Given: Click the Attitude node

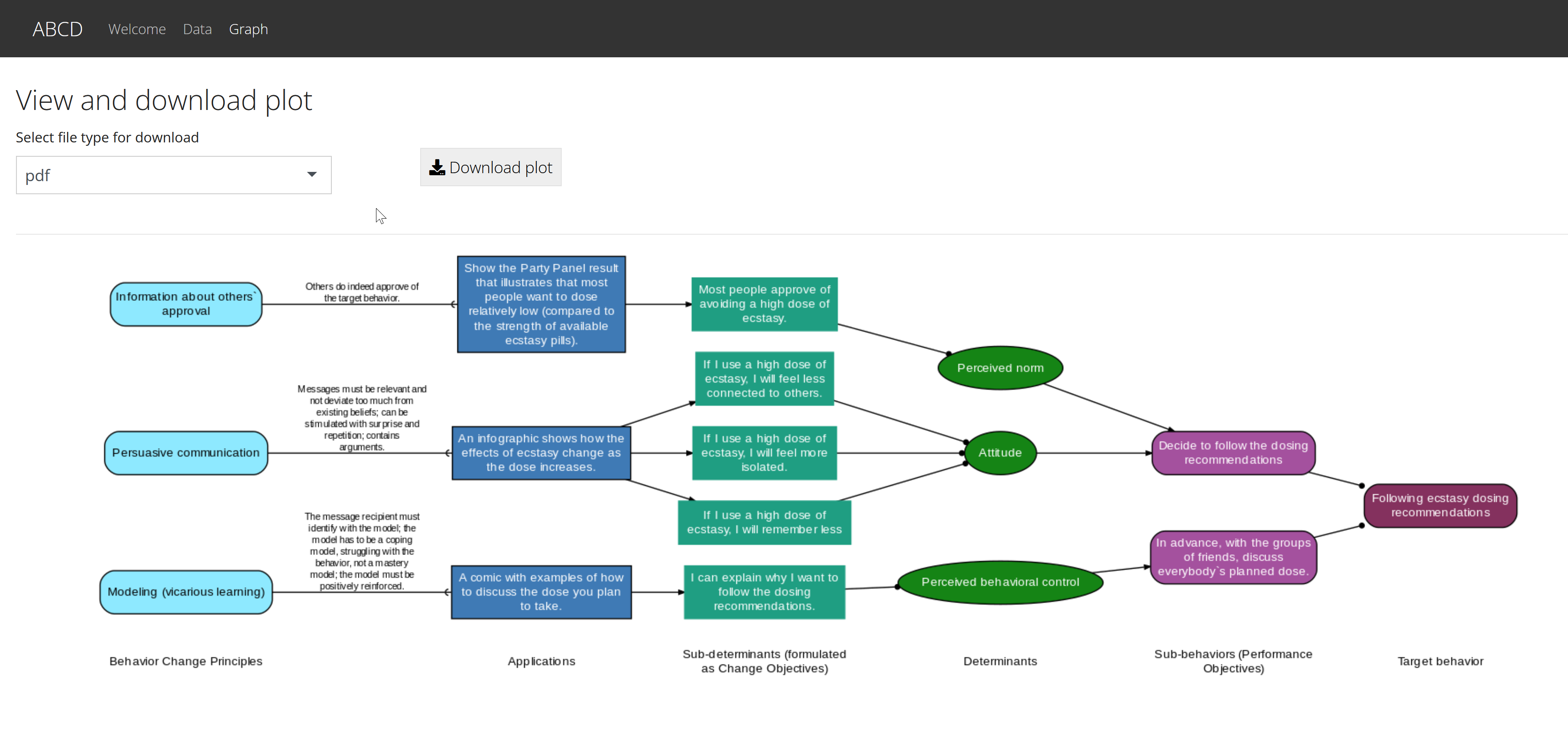Looking at the screenshot, I should 1000,453.
